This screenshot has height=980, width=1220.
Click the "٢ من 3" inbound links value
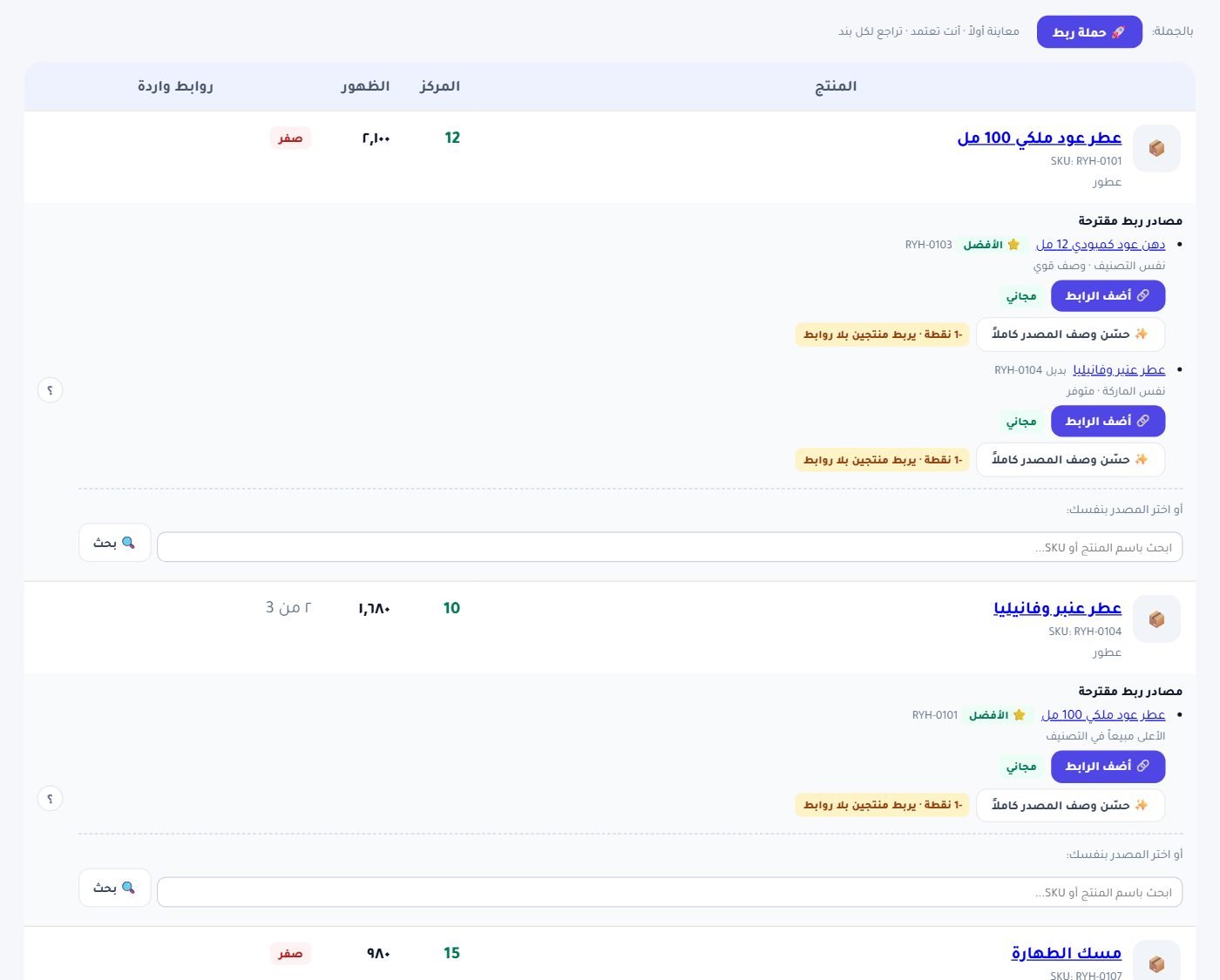tap(288, 607)
